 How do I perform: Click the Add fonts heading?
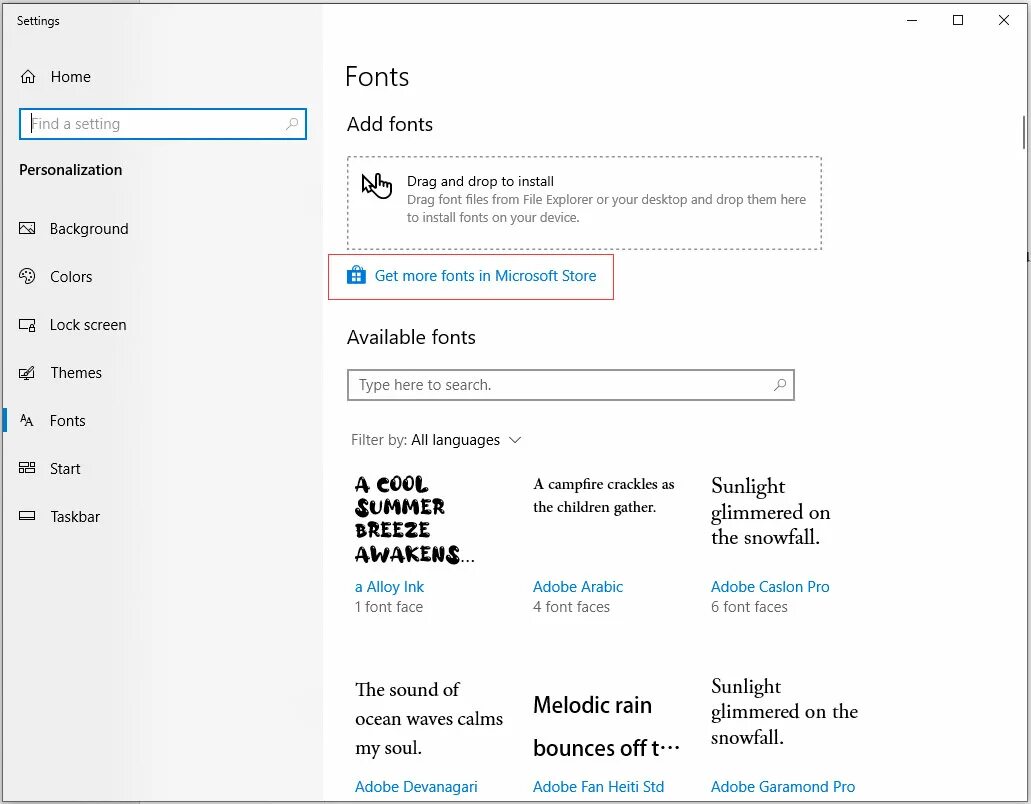tap(390, 124)
